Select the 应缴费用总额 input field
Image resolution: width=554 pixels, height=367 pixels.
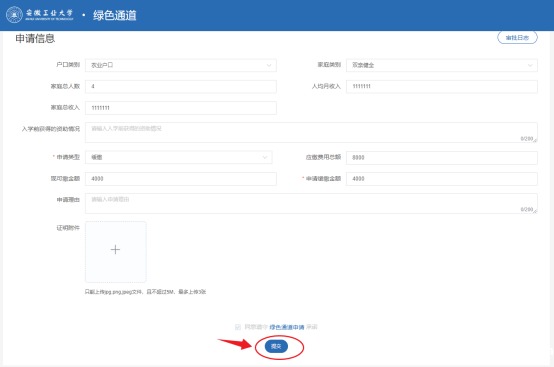pos(442,158)
